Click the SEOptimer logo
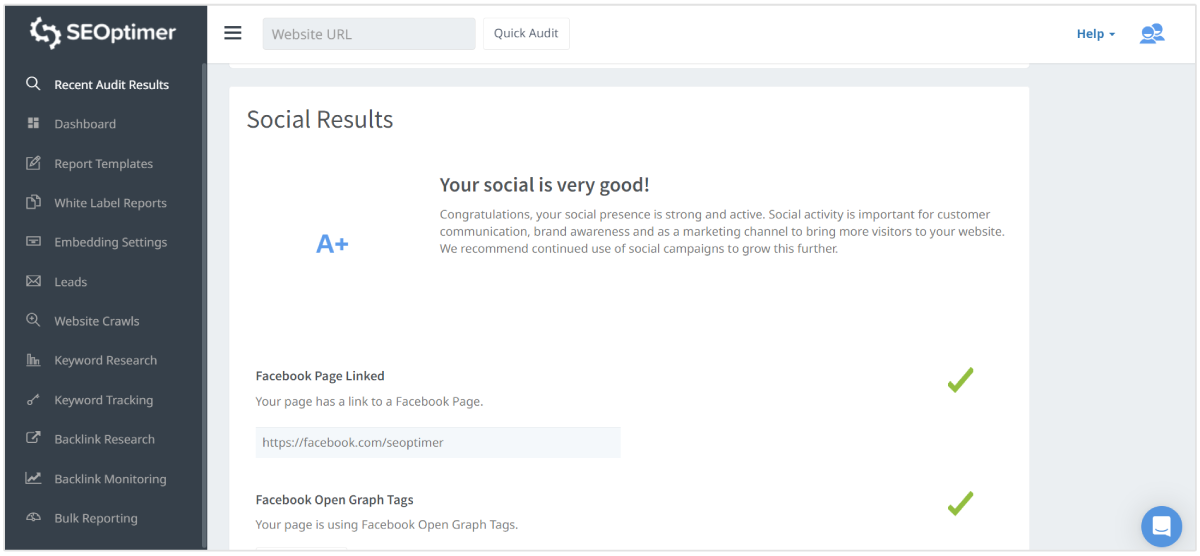This screenshot has width=1200, height=556. coord(103,33)
